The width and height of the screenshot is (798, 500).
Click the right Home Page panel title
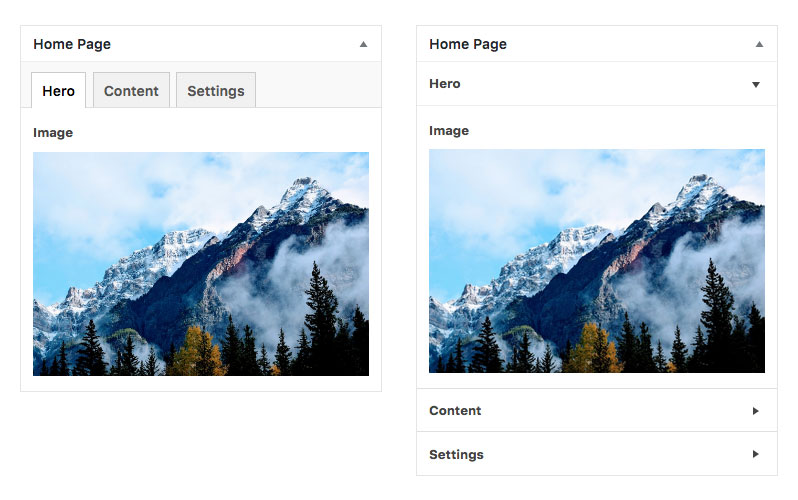click(x=468, y=44)
